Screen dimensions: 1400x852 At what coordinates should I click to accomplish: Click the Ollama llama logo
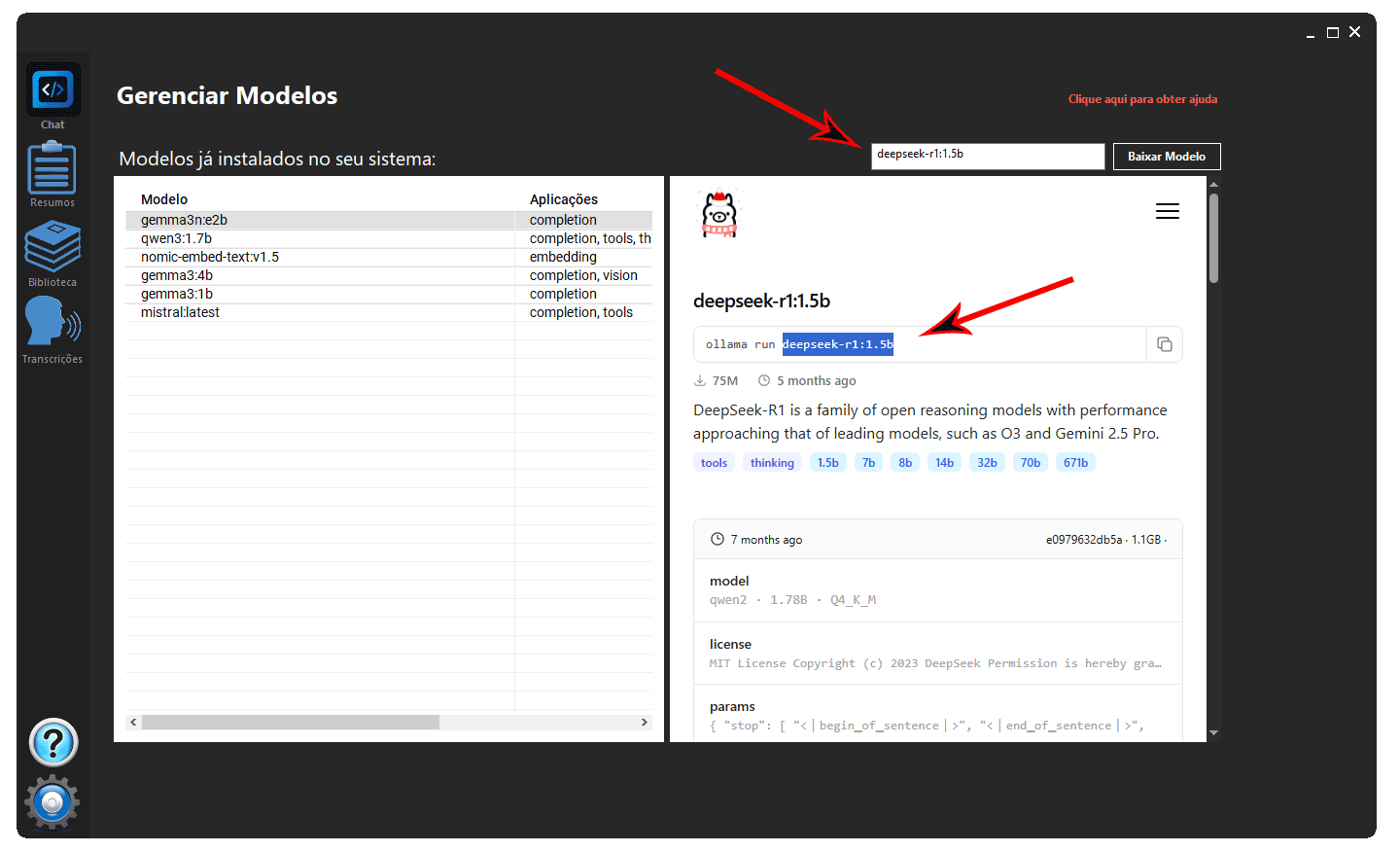719,214
